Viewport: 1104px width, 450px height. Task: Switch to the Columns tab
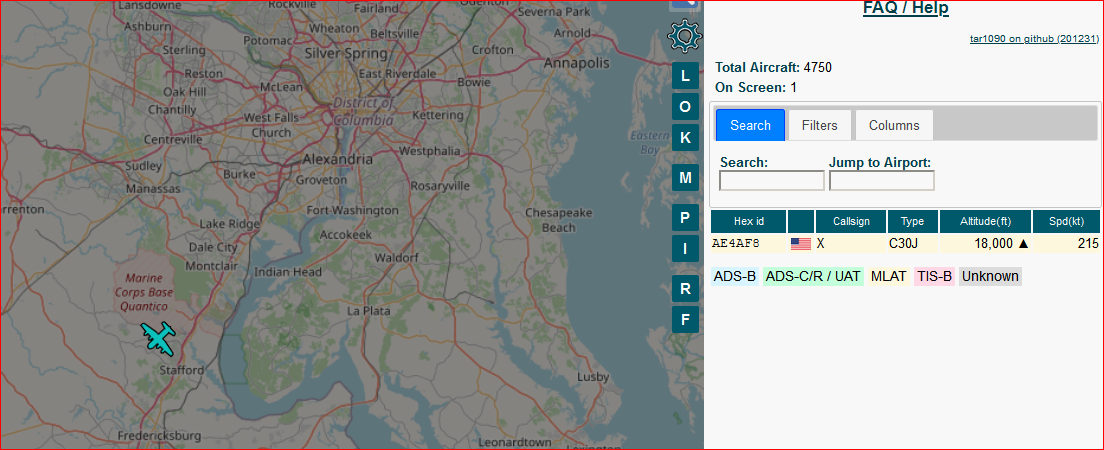coord(894,125)
